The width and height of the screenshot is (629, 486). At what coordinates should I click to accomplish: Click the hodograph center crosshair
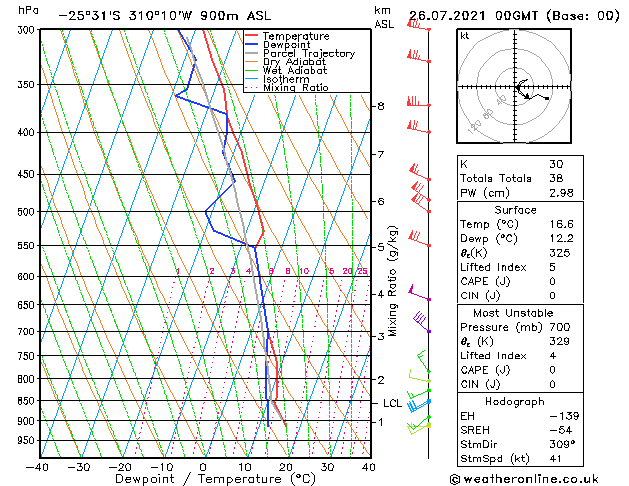515,87
